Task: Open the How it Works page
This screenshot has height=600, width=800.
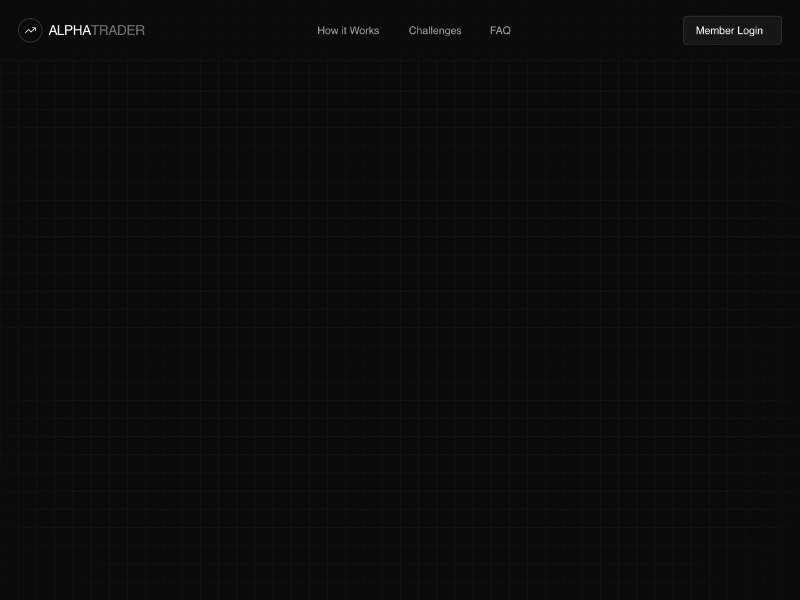Action: coord(348,30)
